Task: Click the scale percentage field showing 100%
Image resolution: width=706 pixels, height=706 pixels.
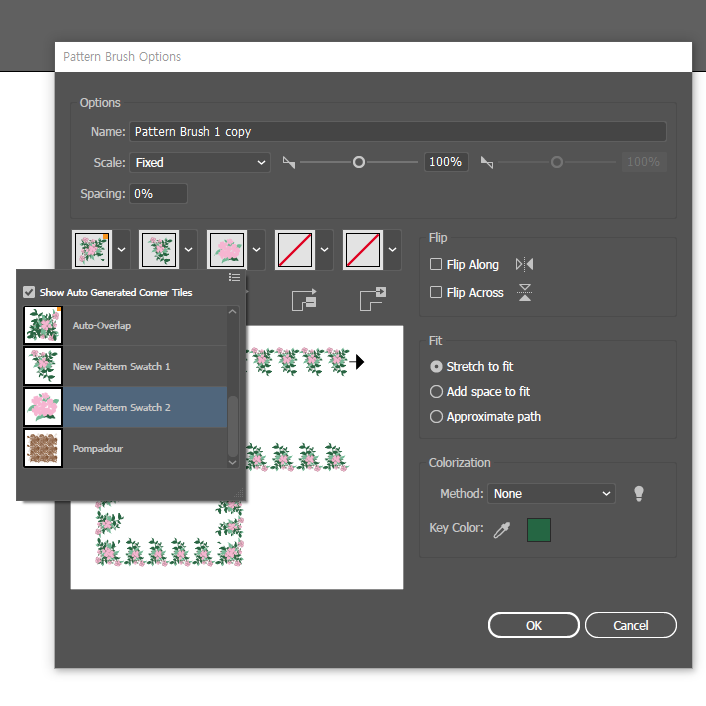Action: [x=446, y=162]
